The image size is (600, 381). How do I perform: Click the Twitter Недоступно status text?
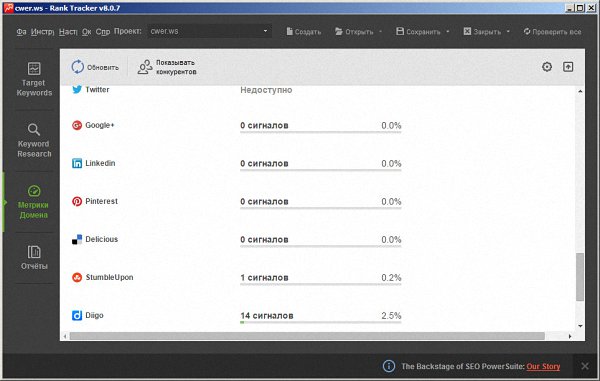(x=266, y=90)
